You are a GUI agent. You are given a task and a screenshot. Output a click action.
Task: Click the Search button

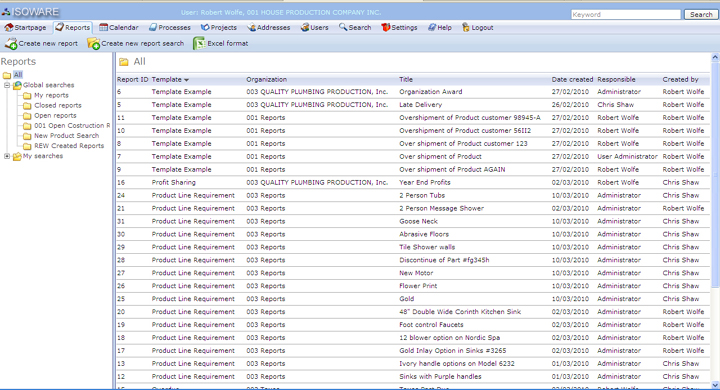pyautogui.click(x=701, y=14)
